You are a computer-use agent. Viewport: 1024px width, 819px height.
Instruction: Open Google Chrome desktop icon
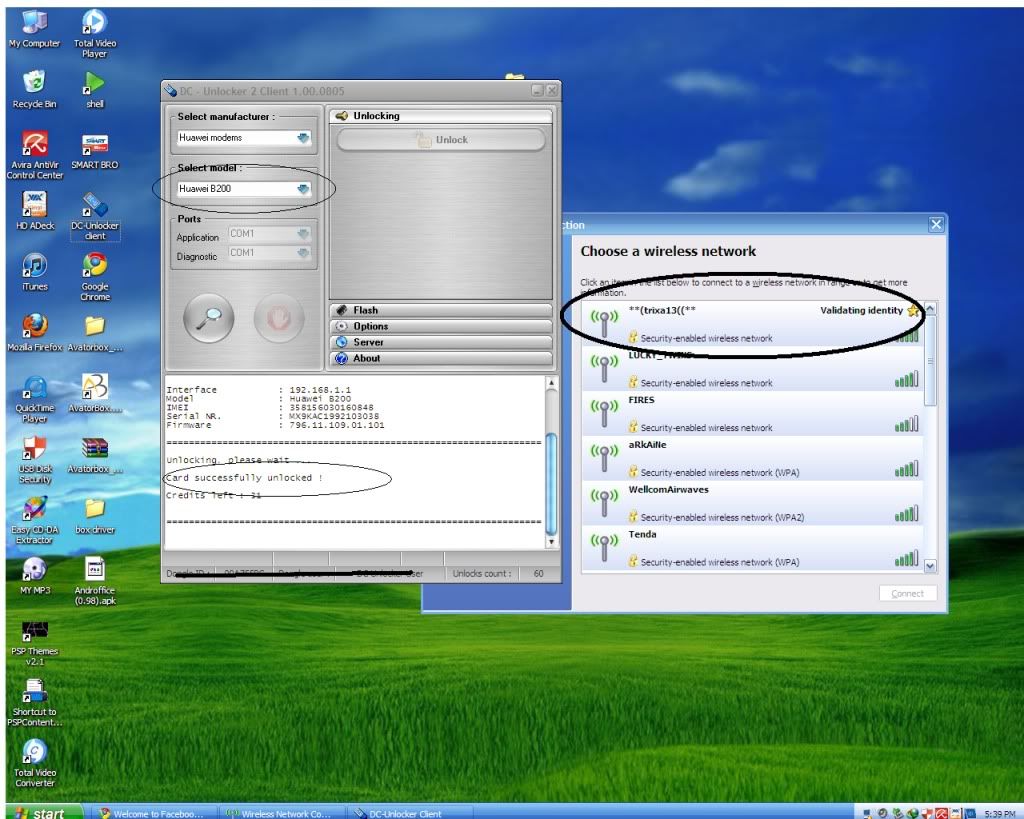pyautogui.click(x=95, y=267)
